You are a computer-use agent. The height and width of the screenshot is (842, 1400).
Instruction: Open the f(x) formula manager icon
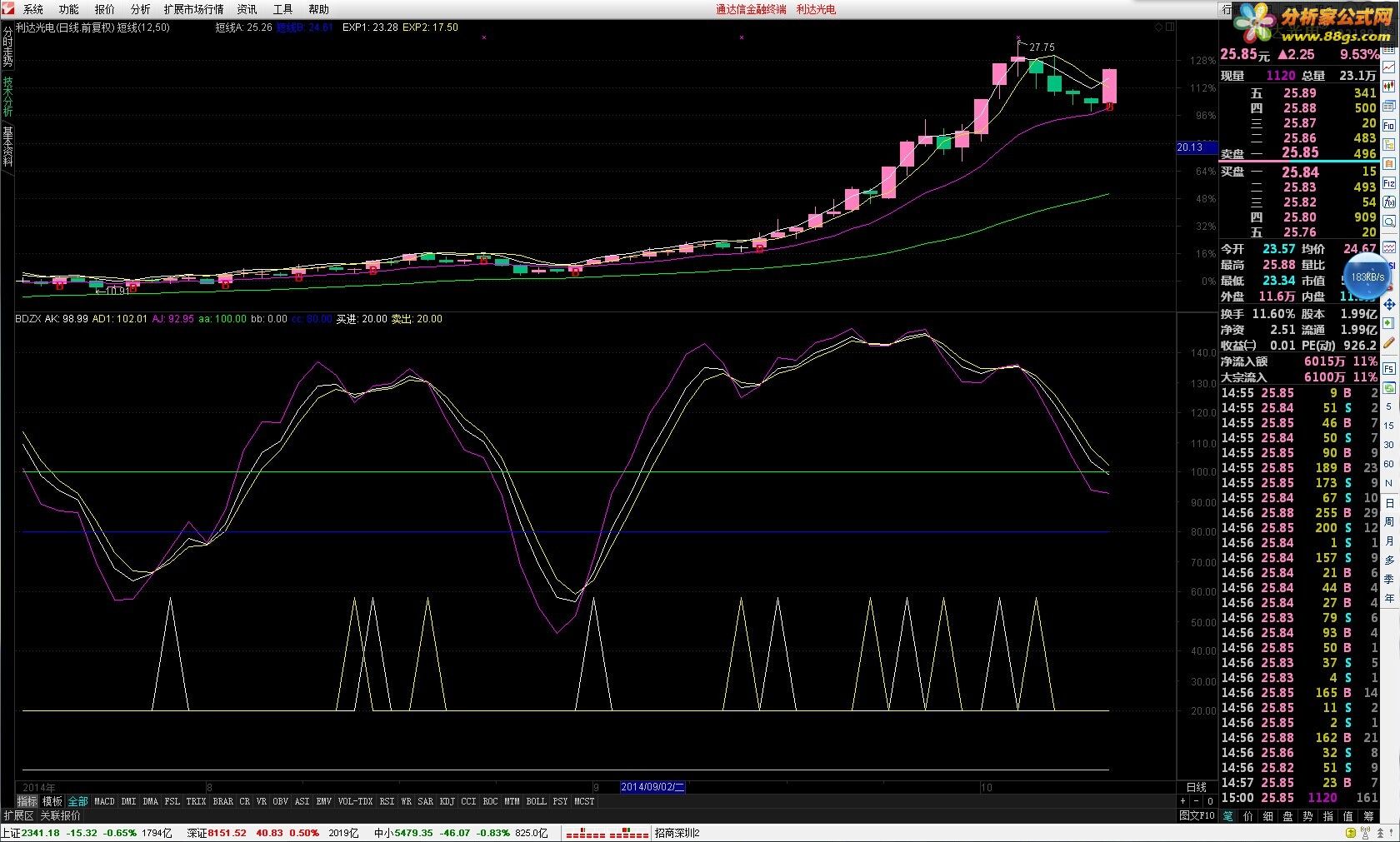(1389, 202)
